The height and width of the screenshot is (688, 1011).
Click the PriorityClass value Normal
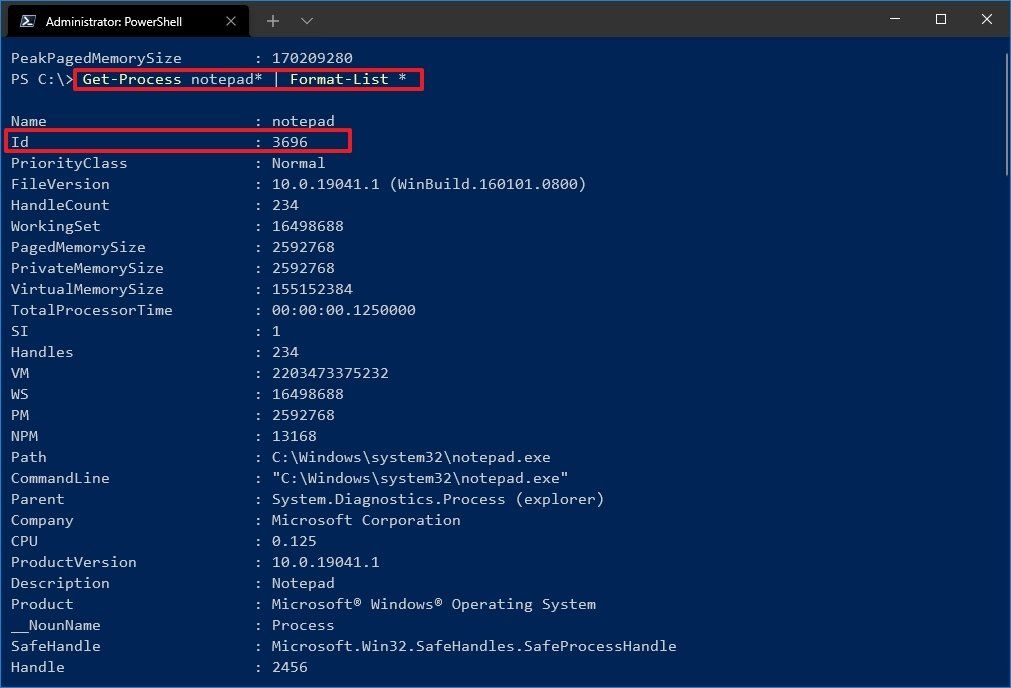click(297, 162)
